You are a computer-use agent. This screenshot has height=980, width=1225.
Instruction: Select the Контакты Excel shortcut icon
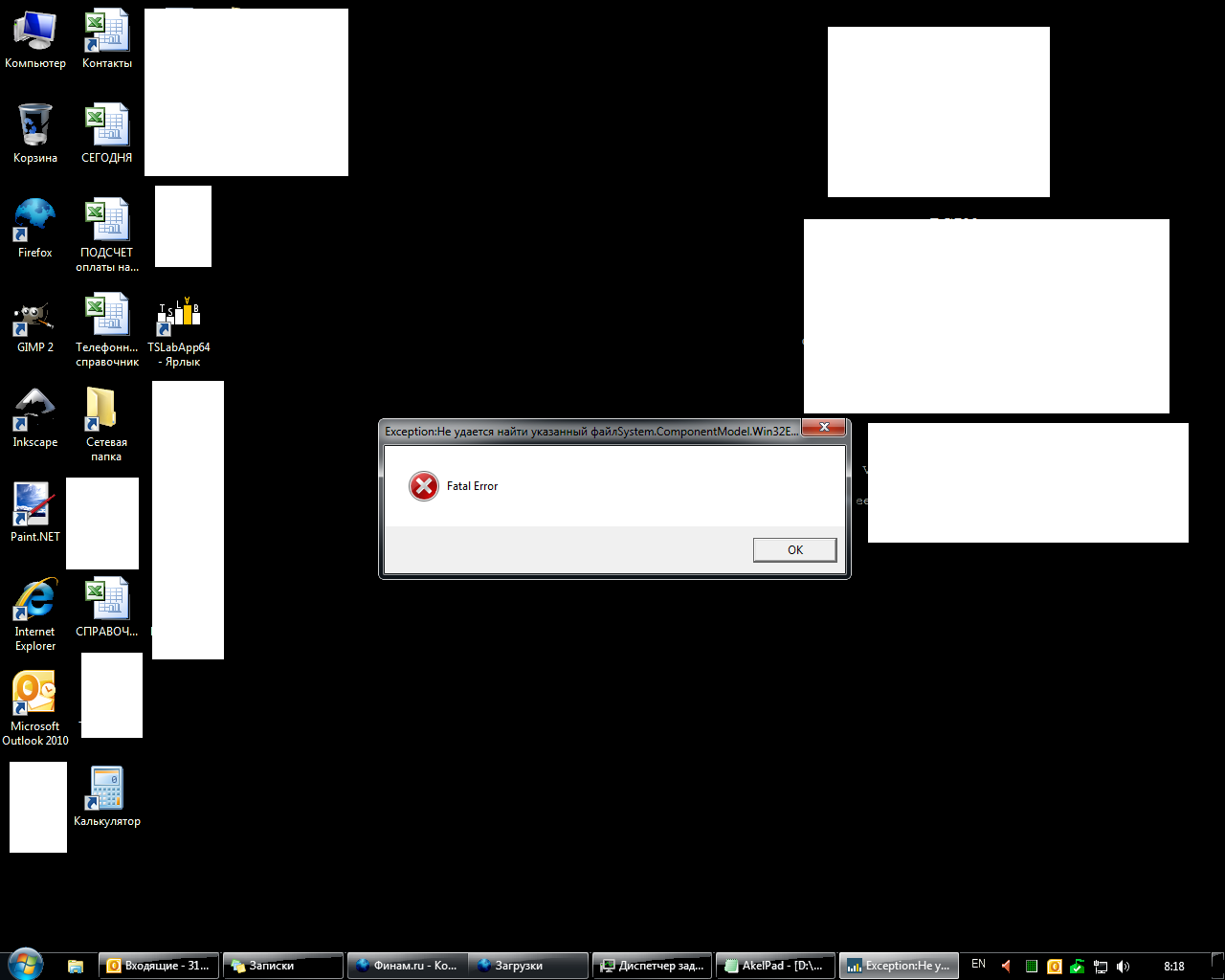tap(107, 40)
